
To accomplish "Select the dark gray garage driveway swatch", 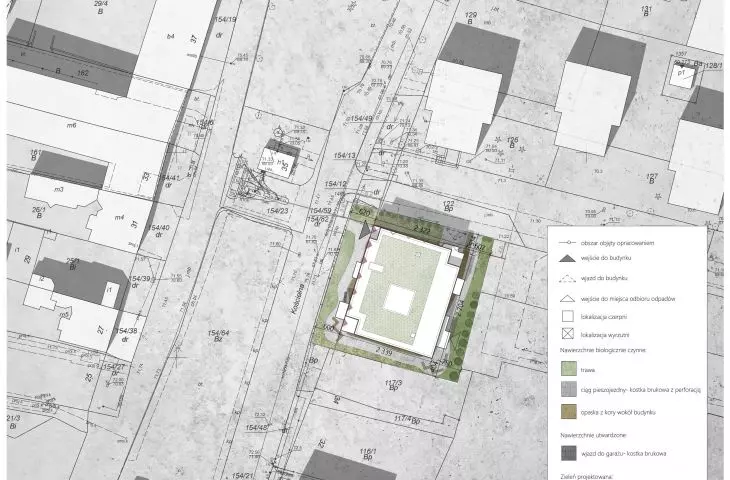I will point(568,453).
